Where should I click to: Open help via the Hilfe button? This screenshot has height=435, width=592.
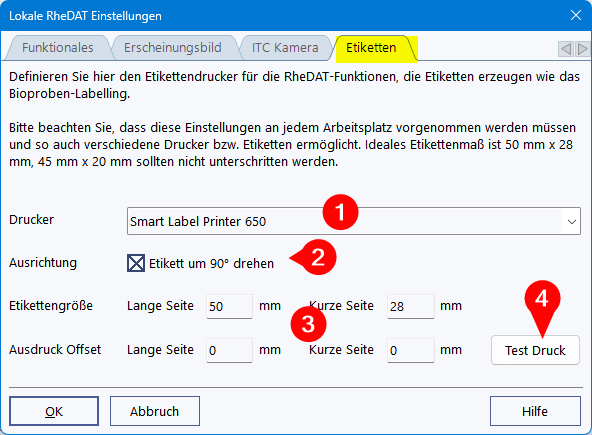[535, 411]
